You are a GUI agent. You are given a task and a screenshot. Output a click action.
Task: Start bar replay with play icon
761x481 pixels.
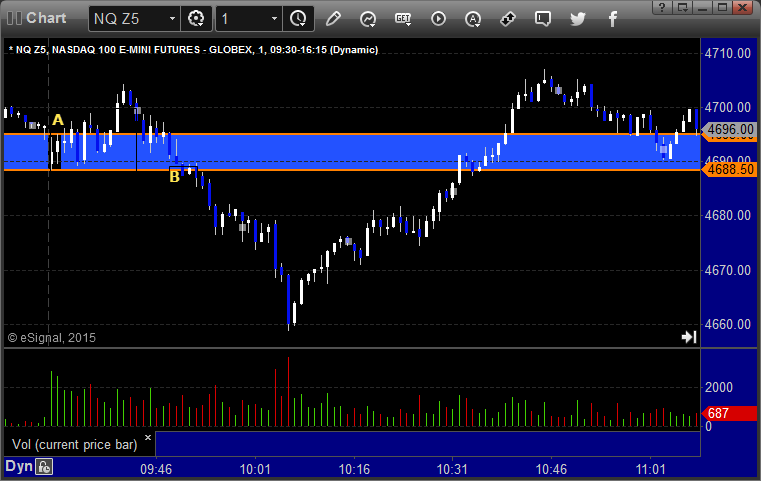tap(438, 19)
